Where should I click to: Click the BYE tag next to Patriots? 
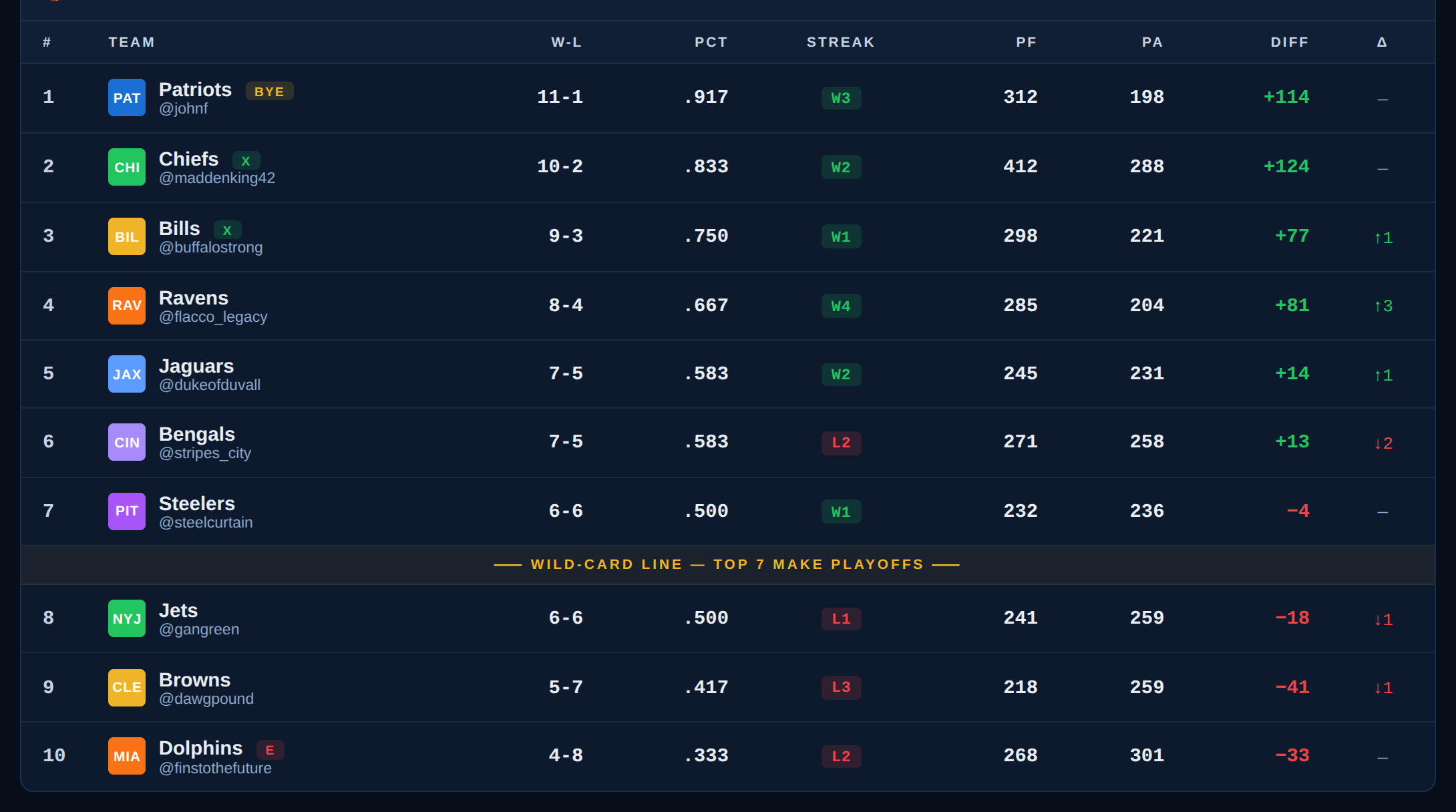coord(270,91)
